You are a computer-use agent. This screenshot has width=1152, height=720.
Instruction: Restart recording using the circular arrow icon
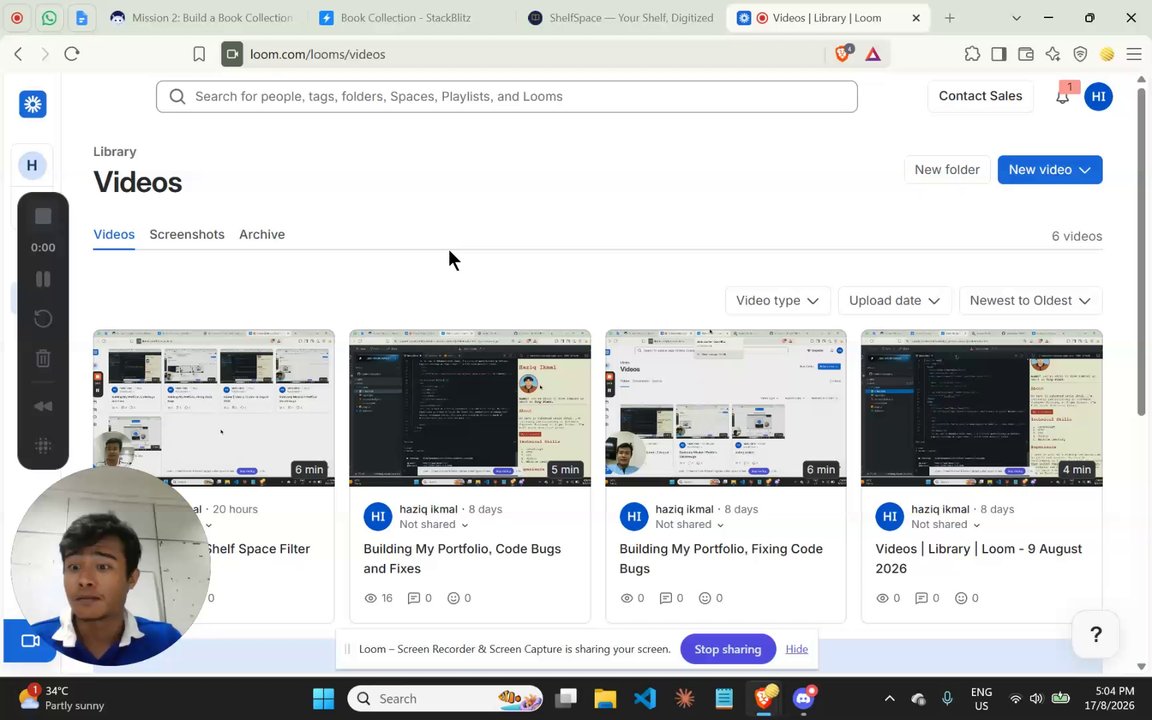tap(43, 319)
